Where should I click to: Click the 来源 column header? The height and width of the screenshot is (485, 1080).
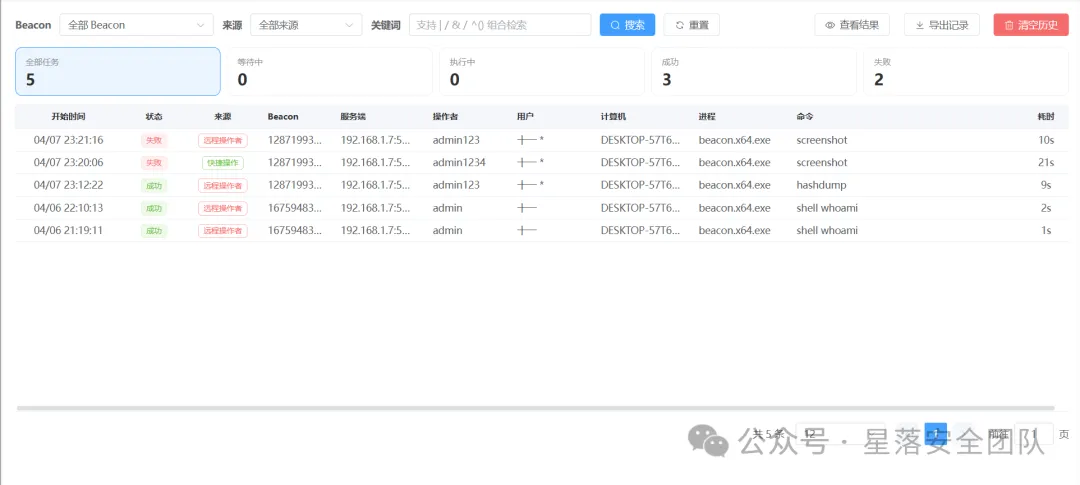pos(222,116)
